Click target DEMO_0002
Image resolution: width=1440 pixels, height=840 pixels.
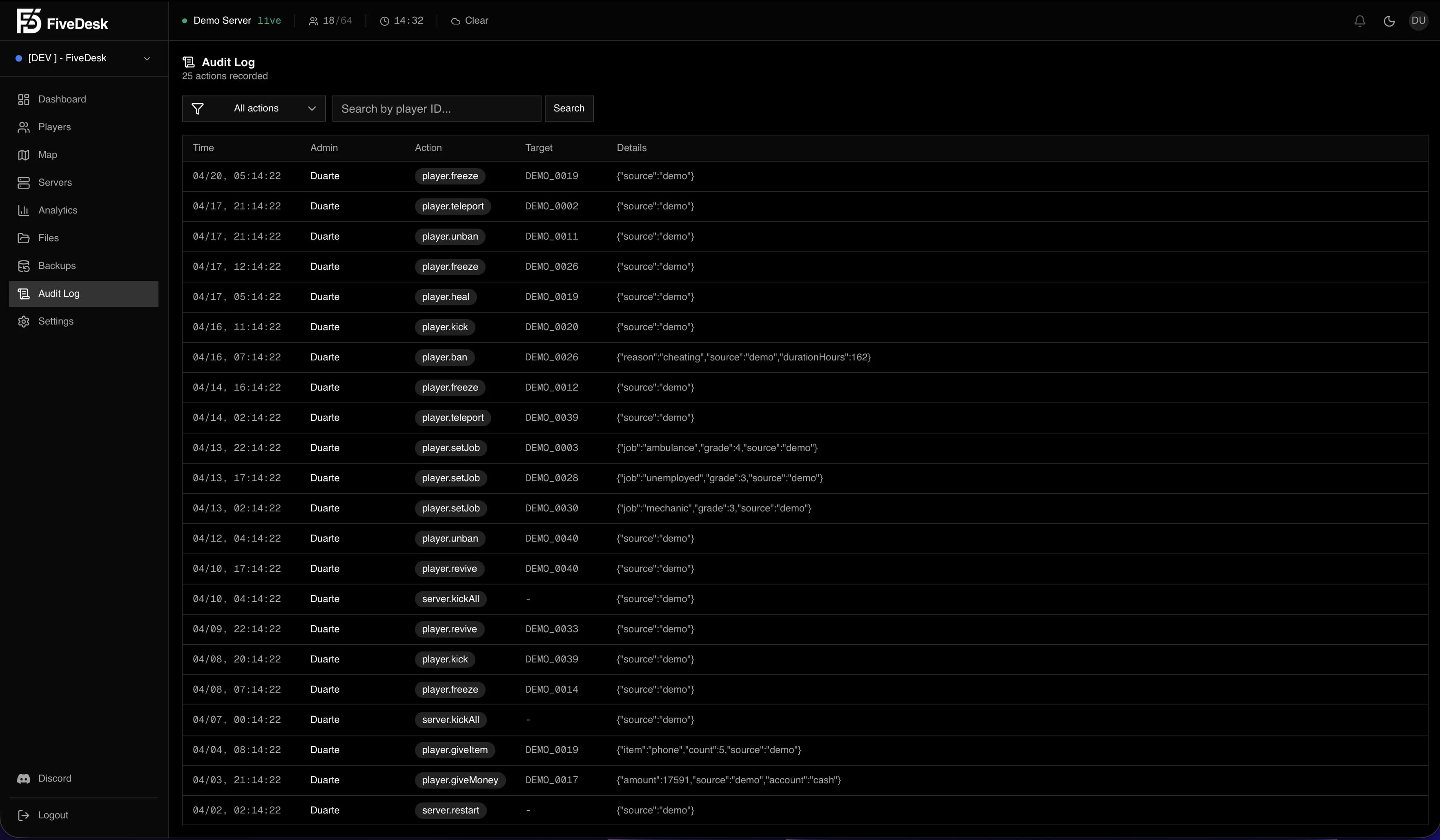pos(552,206)
